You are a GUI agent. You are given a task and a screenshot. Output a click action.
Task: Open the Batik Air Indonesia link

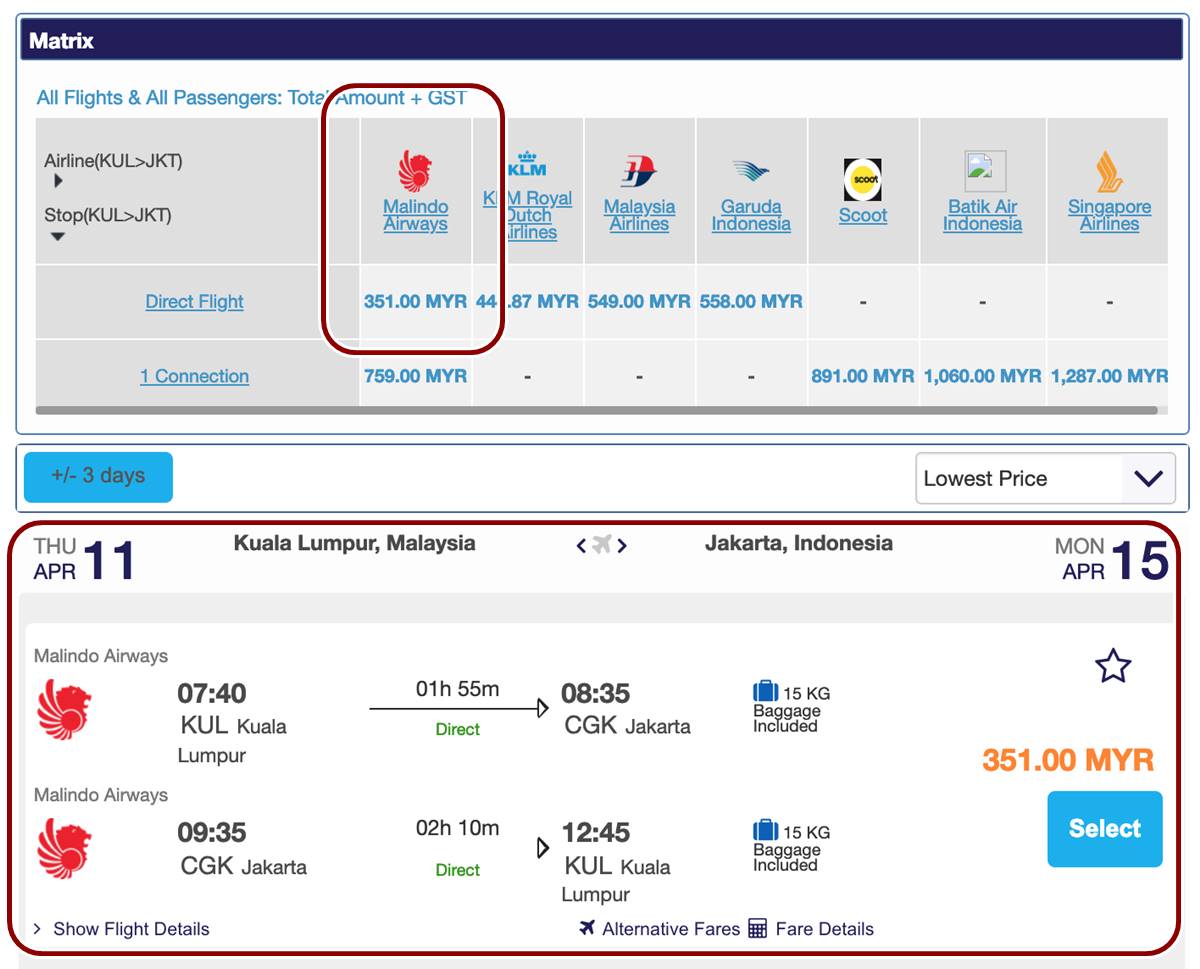pyautogui.click(x=982, y=215)
